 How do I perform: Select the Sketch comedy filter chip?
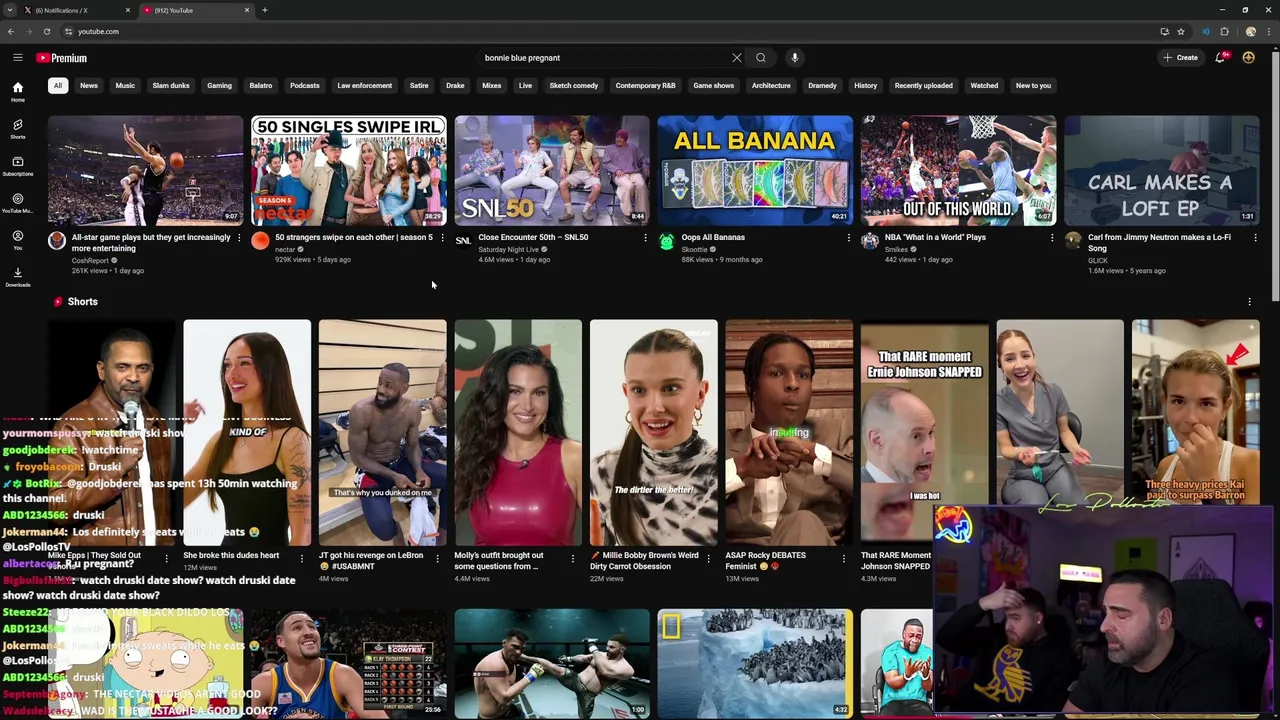(x=574, y=86)
